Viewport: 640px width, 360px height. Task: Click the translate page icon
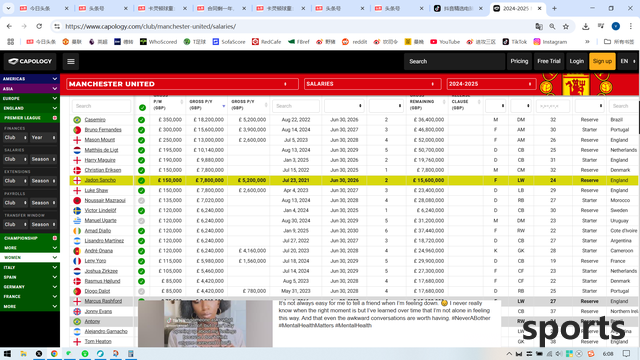(539, 27)
